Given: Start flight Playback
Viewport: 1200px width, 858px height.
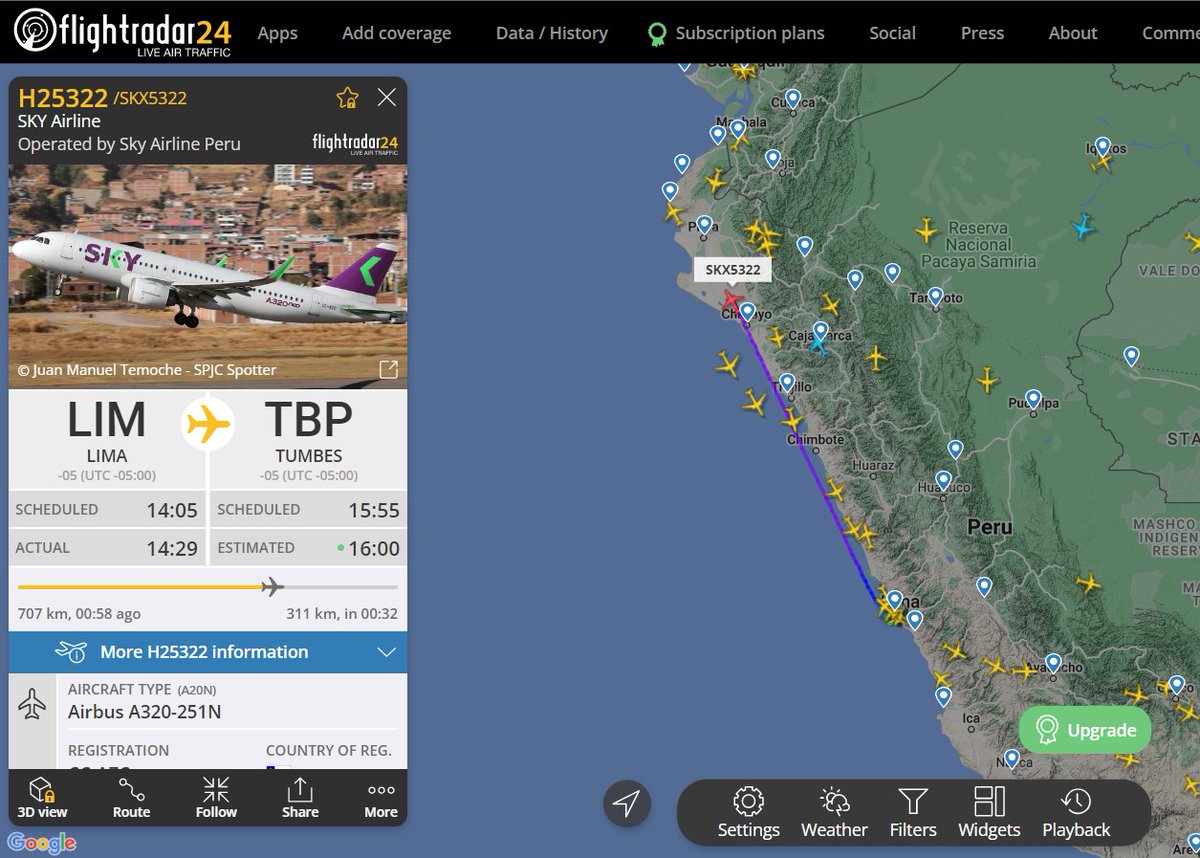Looking at the screenshot, I should [x=1076, y=812].
